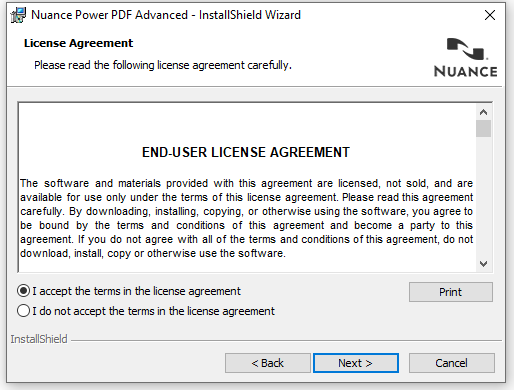
Task: Proceed with the Next button
Action: 356,363
